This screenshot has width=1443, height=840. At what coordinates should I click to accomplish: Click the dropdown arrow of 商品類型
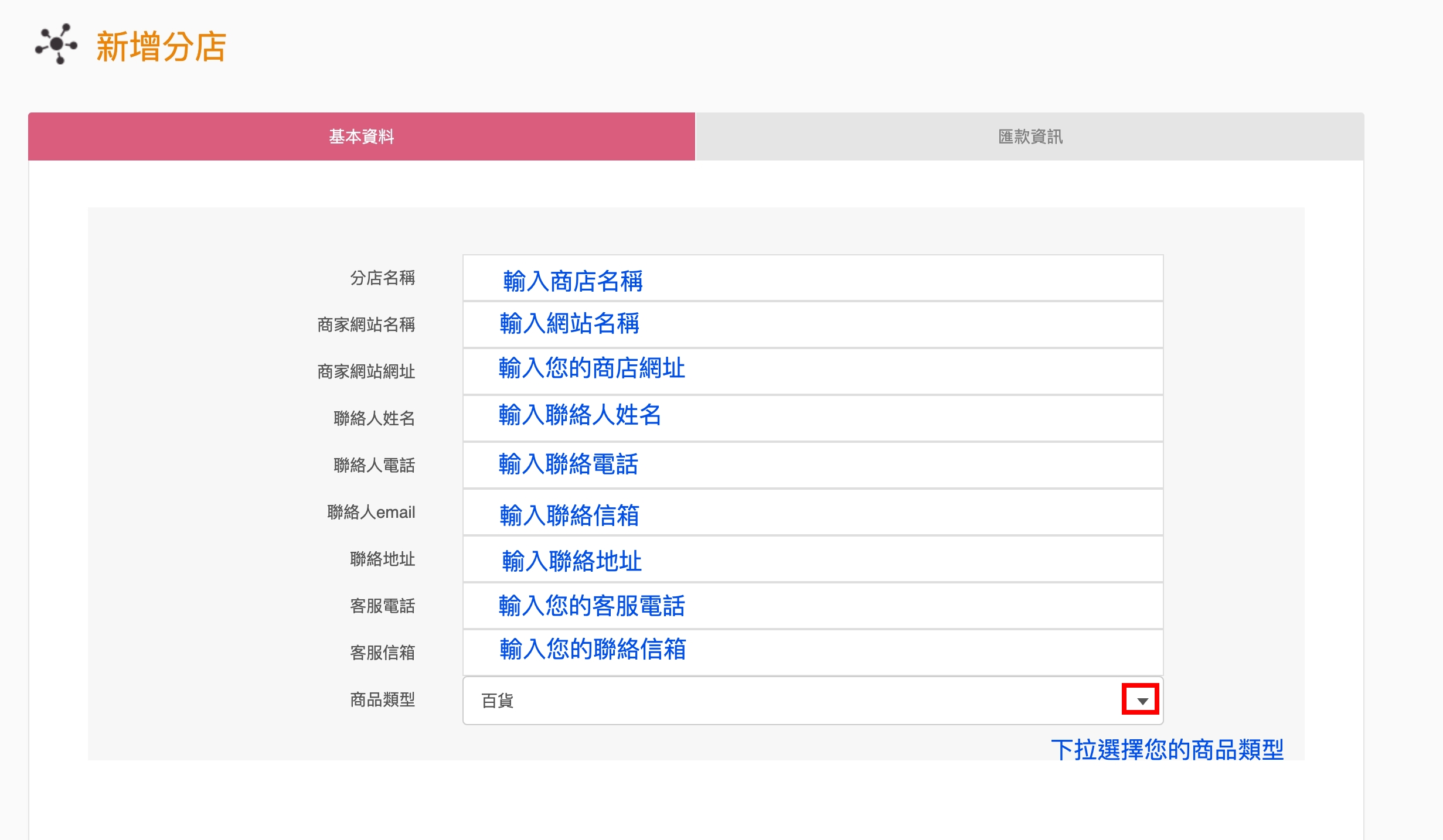pos(1141,700)
